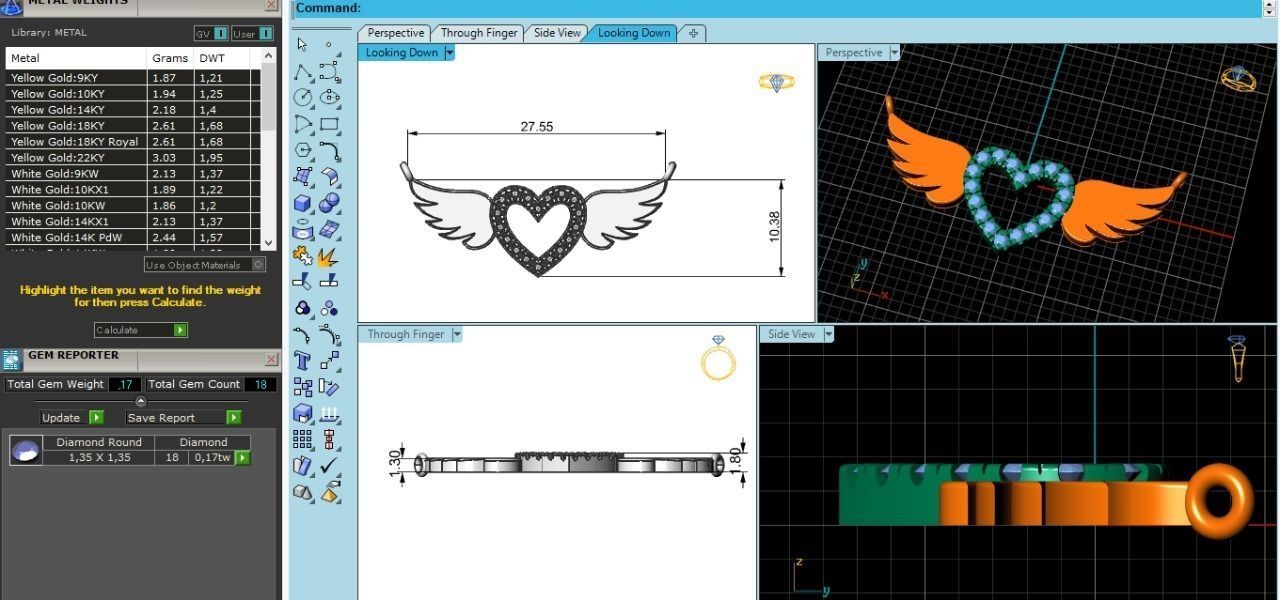Select the Rectangle tool

[x=329, y=124]
